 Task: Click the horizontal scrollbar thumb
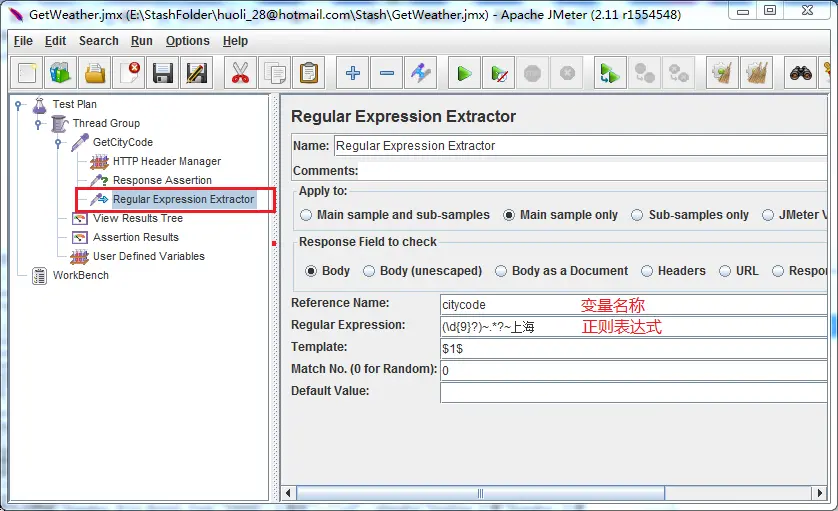(x=480, y=493)
